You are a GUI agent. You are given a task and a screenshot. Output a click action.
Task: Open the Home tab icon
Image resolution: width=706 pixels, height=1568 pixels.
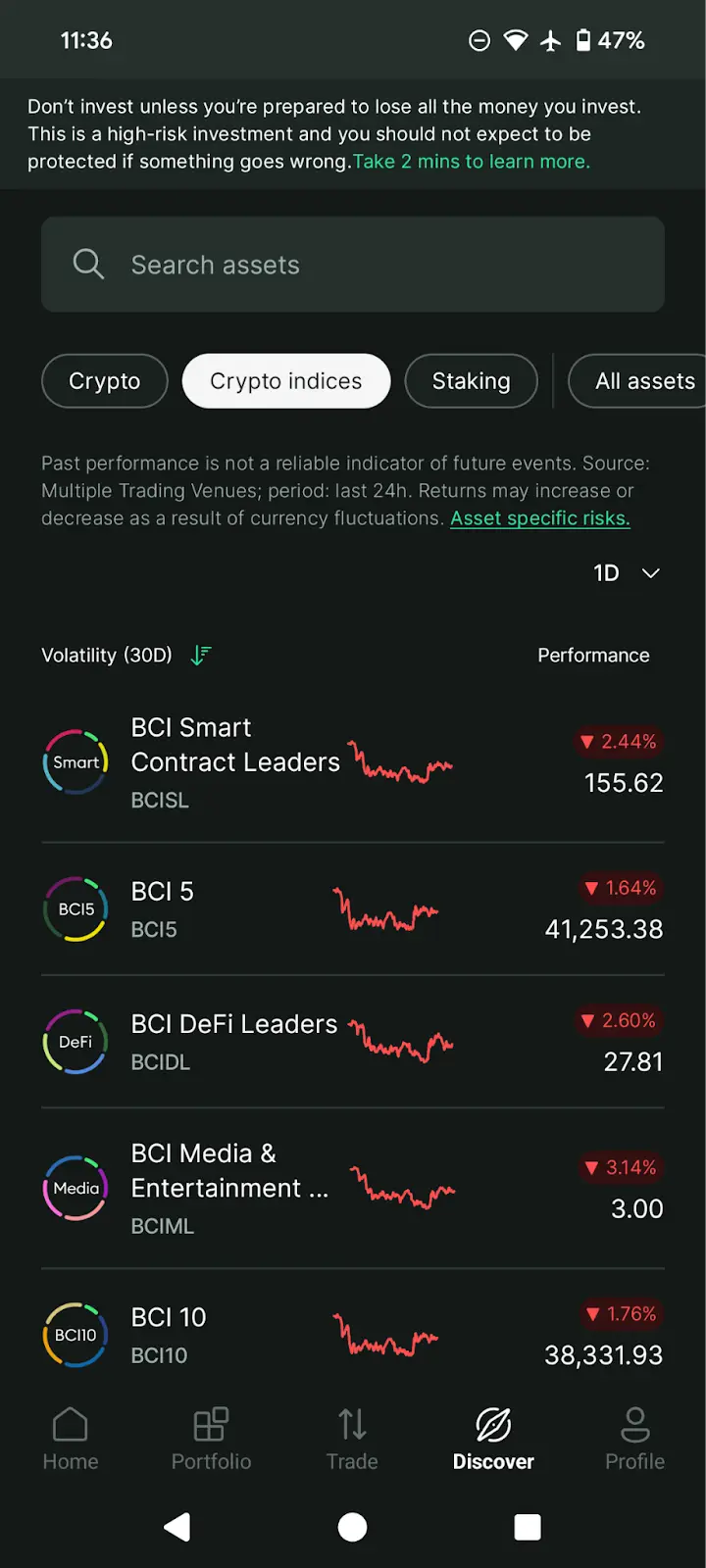tap(71, 1425)
